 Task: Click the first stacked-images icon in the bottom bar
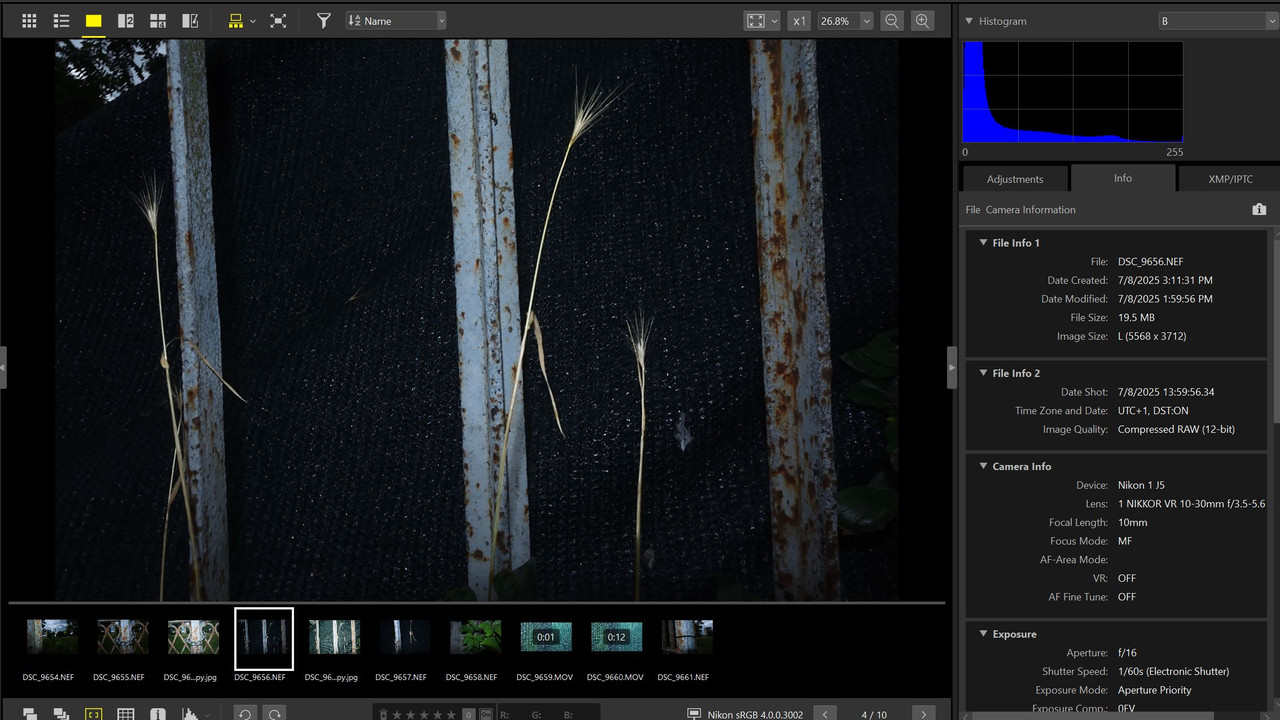30,714
